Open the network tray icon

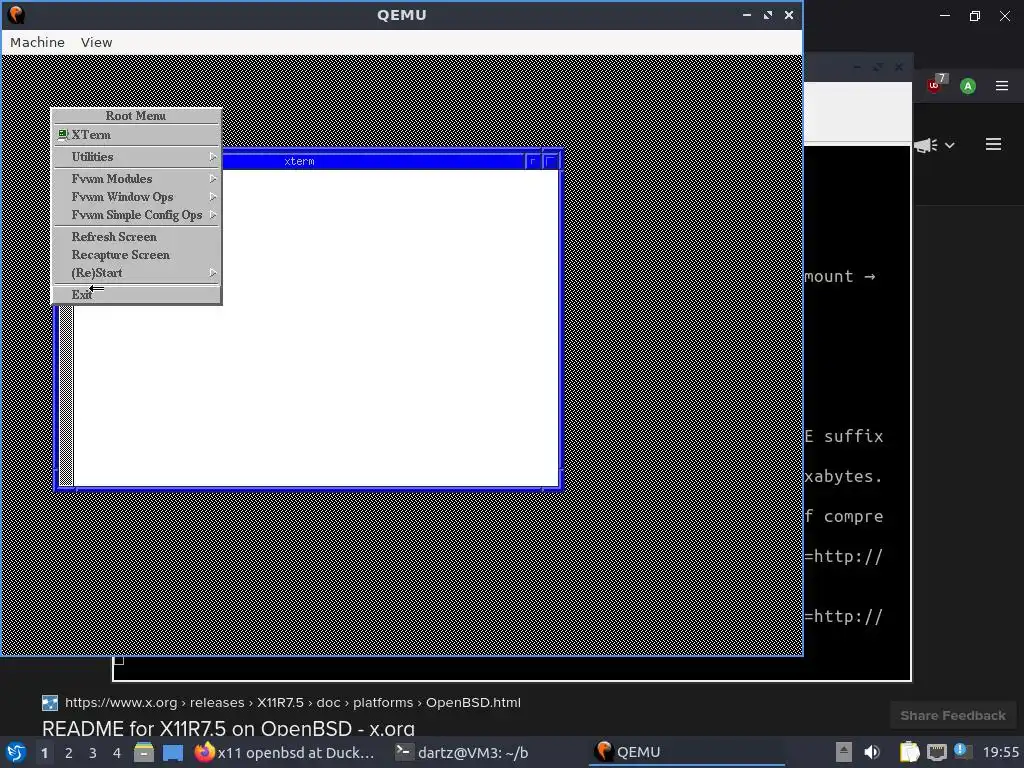(936, 753)
